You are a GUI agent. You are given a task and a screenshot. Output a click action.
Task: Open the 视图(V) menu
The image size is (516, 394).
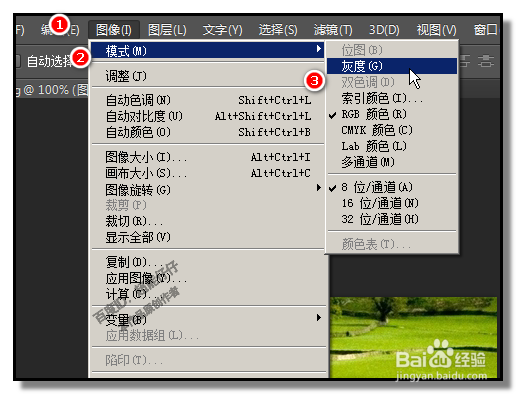pos(436,30)
